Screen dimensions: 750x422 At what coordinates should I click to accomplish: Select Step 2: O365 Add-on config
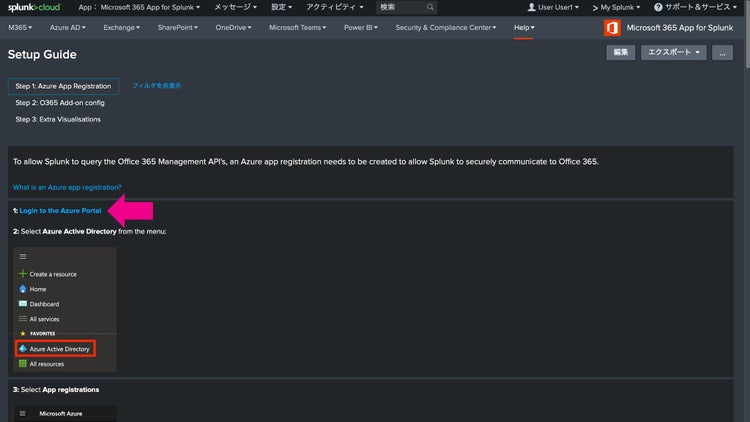point(60,103)
